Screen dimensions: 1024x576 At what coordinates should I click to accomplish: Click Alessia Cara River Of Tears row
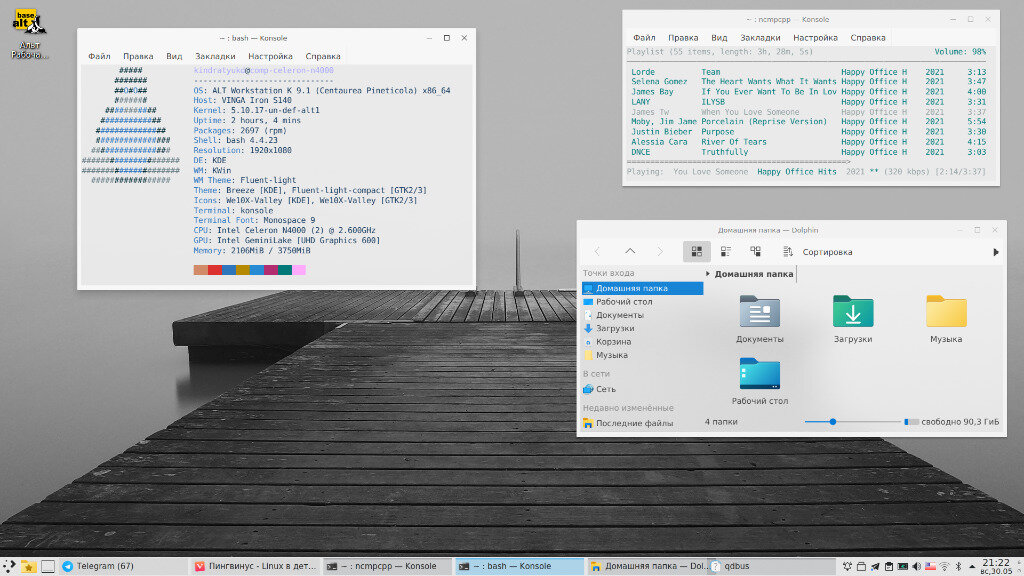(x=808, y=142)
